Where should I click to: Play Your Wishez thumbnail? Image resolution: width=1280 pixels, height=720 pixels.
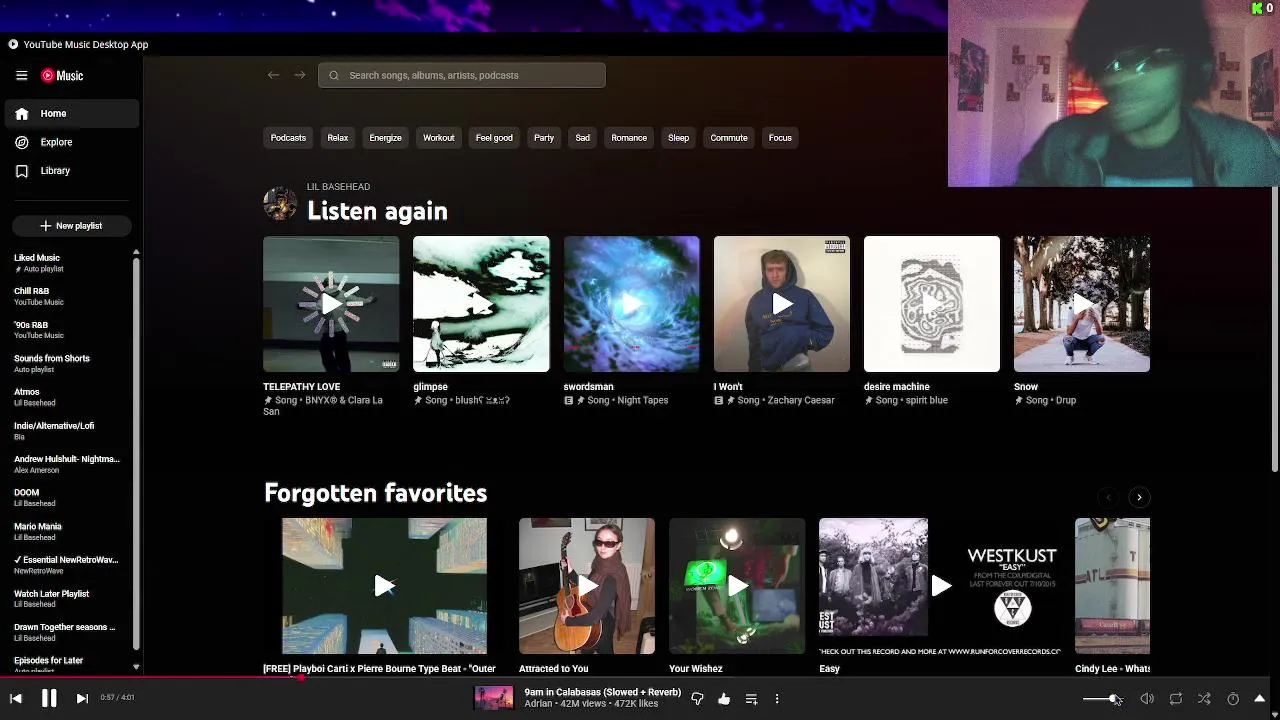tap(737, 586)
